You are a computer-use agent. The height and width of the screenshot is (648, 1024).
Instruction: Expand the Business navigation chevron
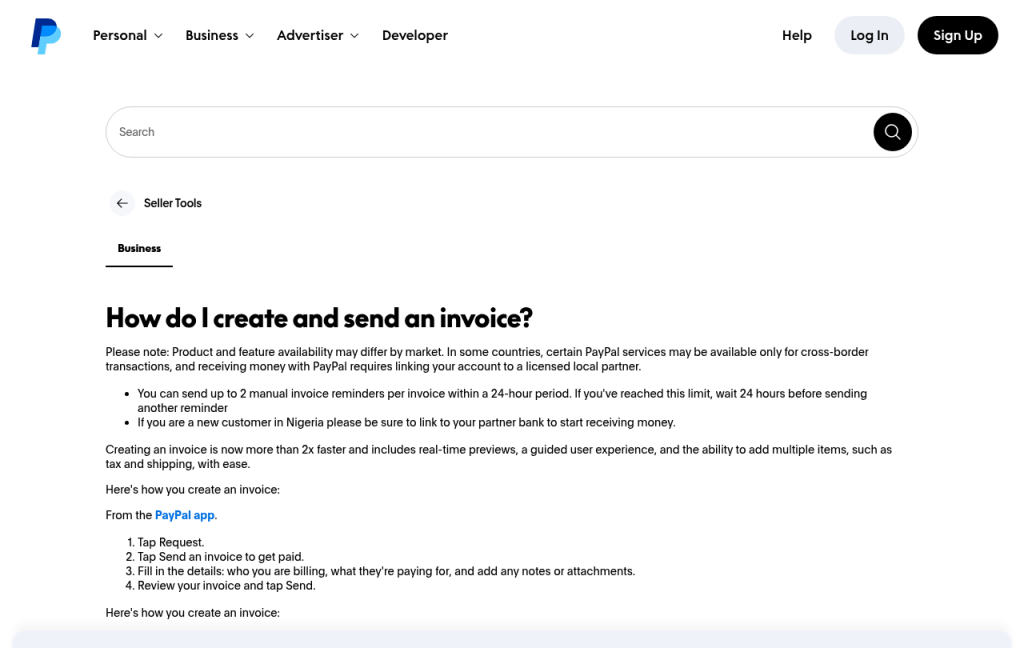tap(249, 36)
